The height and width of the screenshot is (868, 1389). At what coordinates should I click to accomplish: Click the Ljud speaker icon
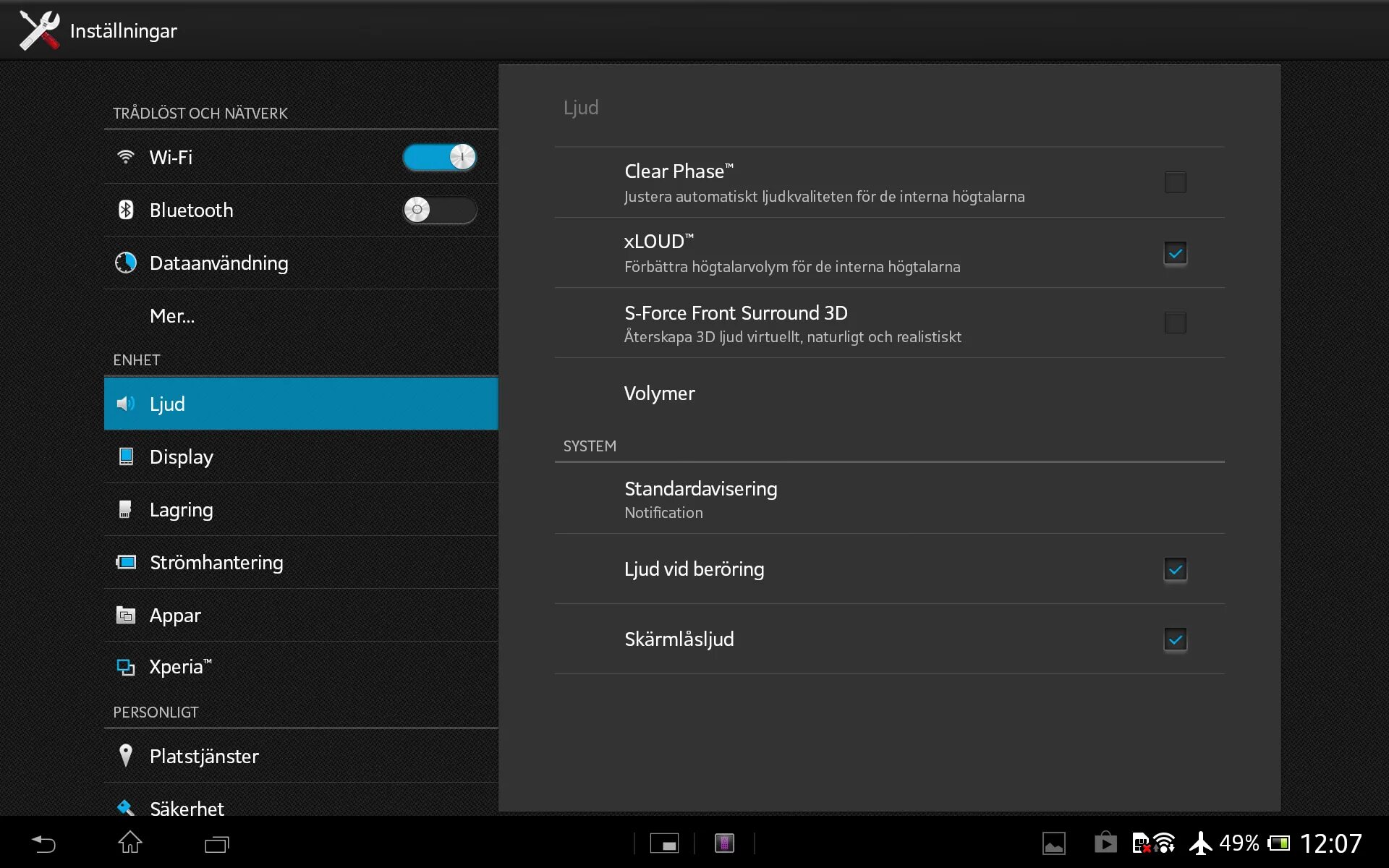pos(126,404)
